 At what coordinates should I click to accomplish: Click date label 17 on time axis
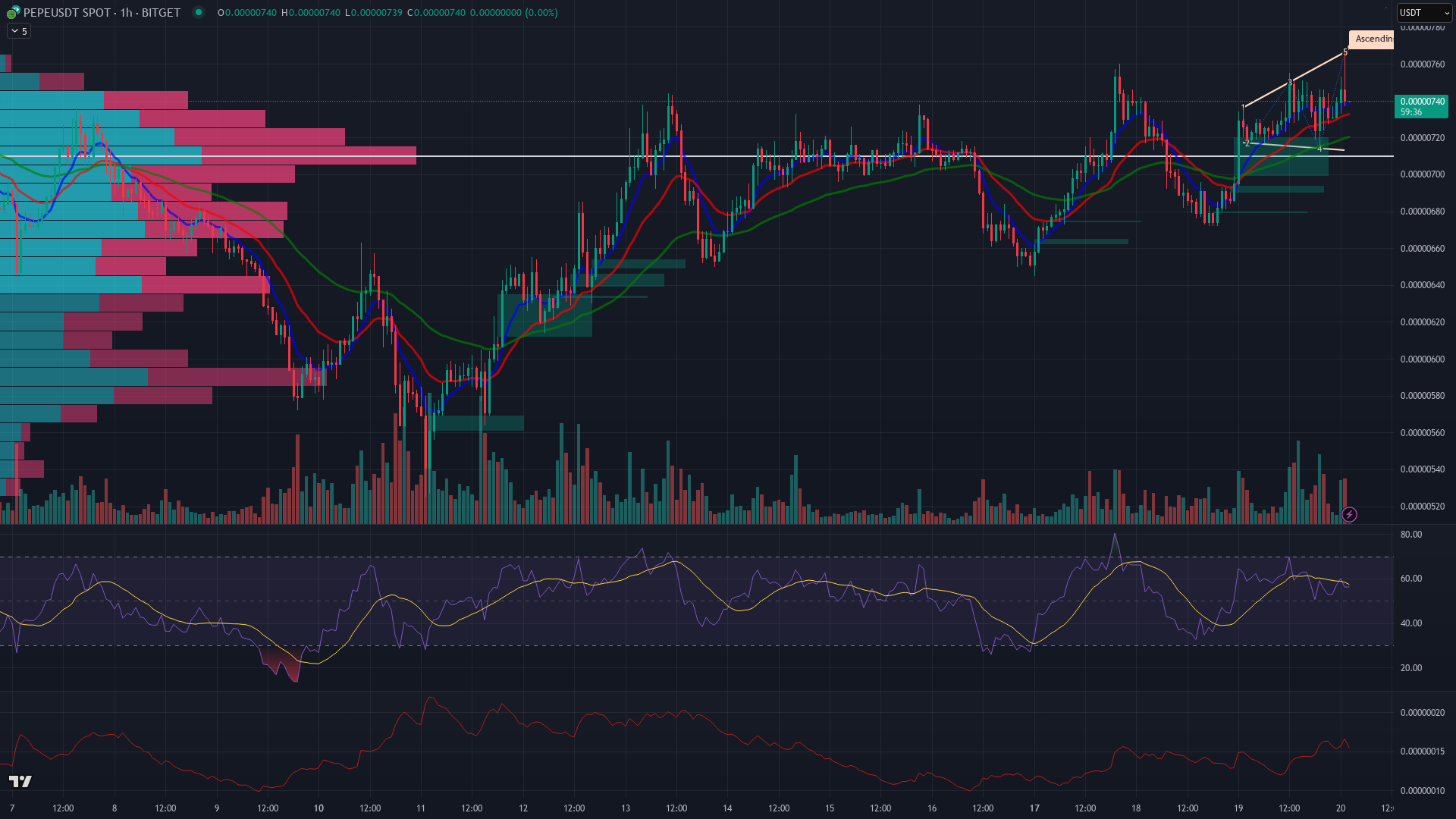[1034, 808]
